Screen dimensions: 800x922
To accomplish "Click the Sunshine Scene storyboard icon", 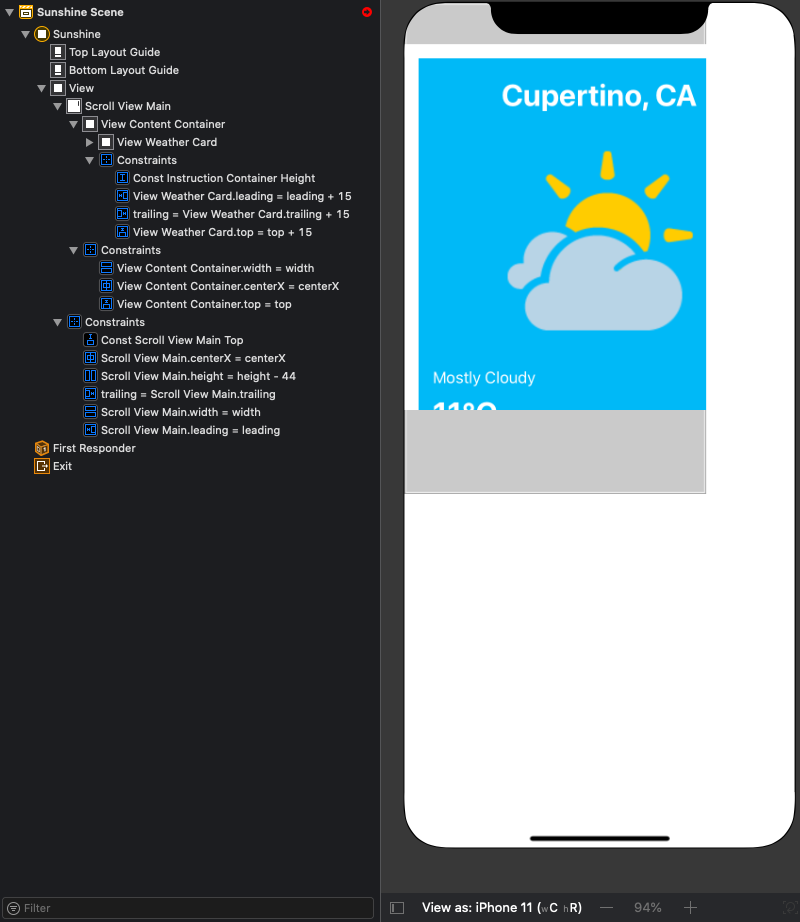I will [x=26, y=12].
